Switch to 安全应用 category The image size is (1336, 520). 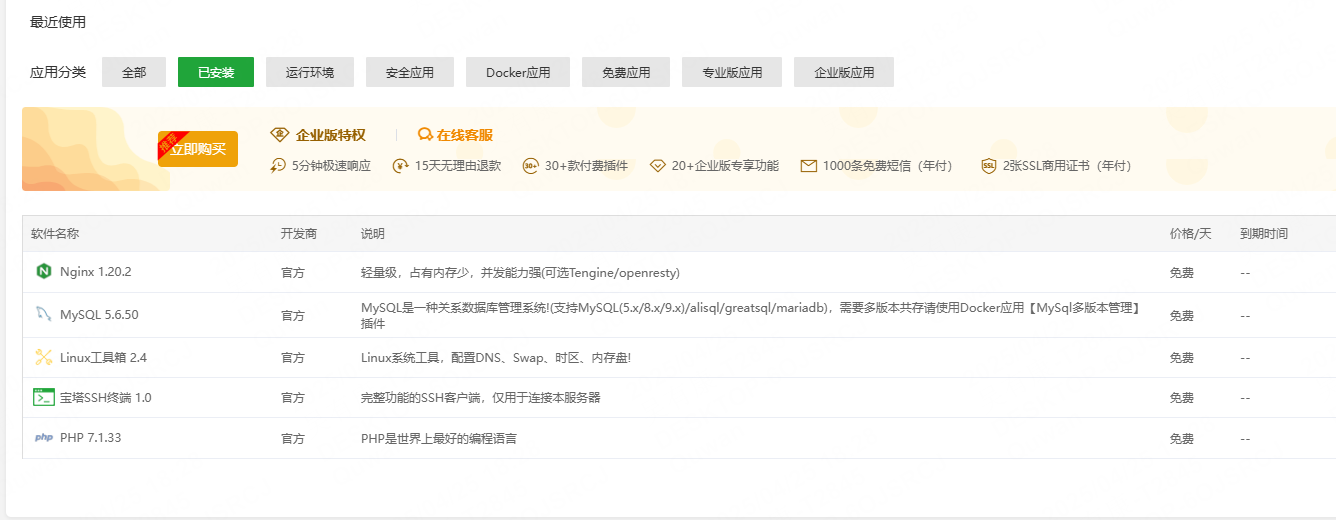(x=410, y=72)
